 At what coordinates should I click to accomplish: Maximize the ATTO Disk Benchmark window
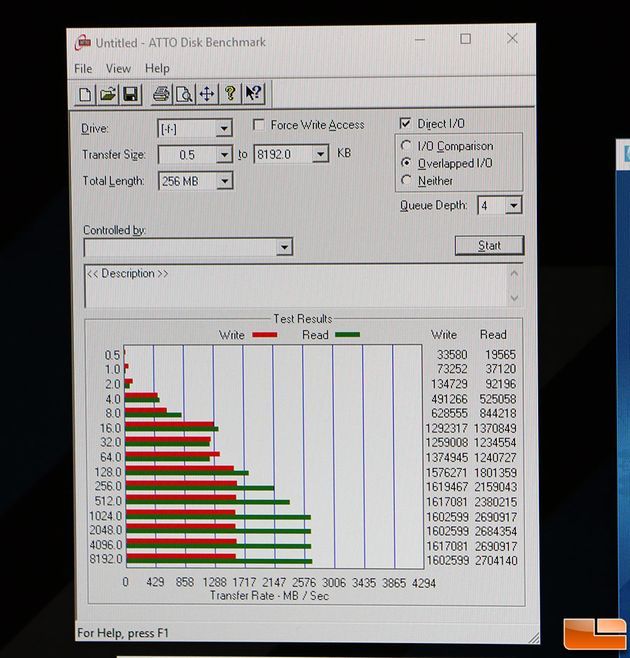tap(465, 39)
